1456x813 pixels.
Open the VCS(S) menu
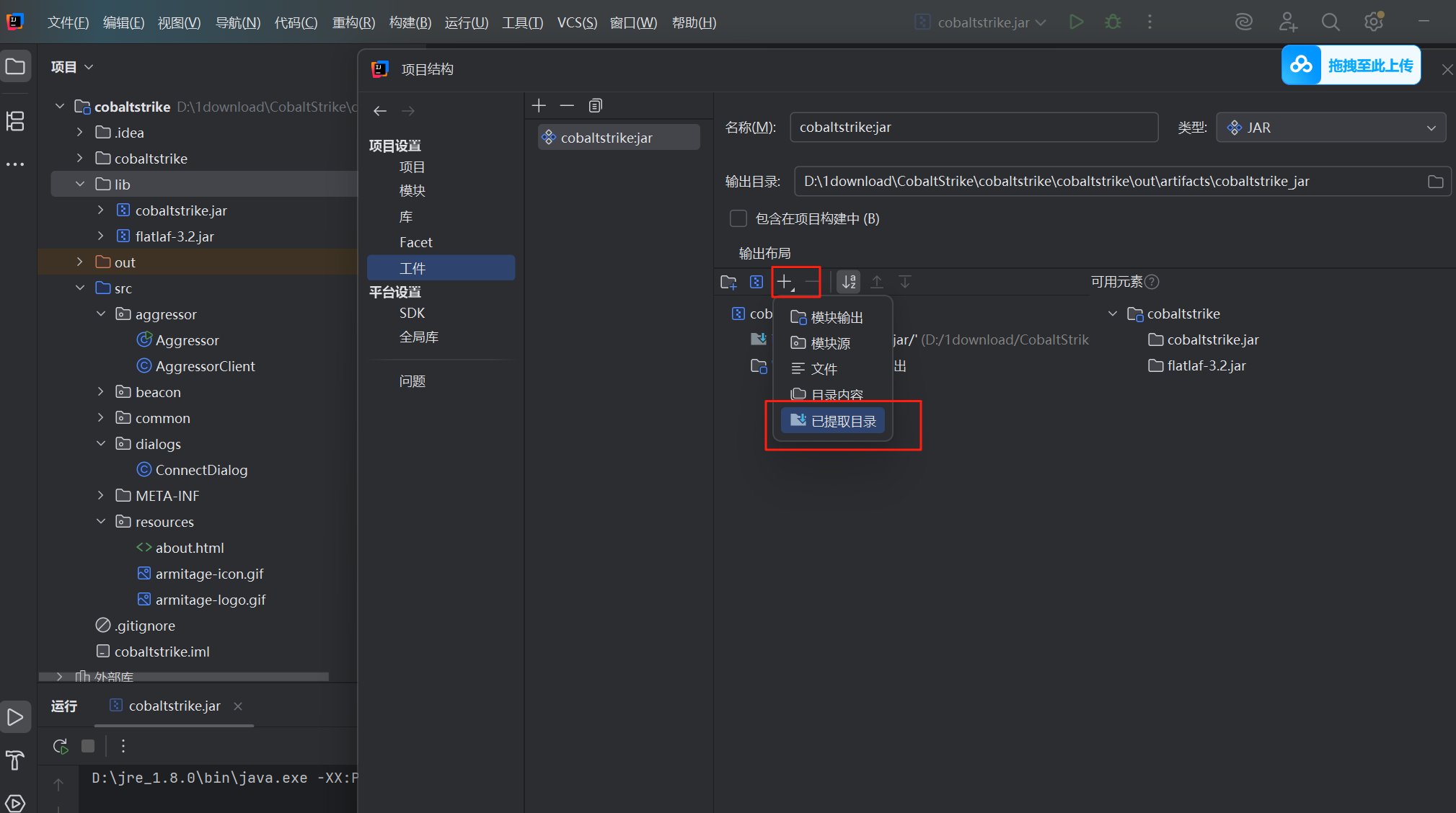[577, 22]
